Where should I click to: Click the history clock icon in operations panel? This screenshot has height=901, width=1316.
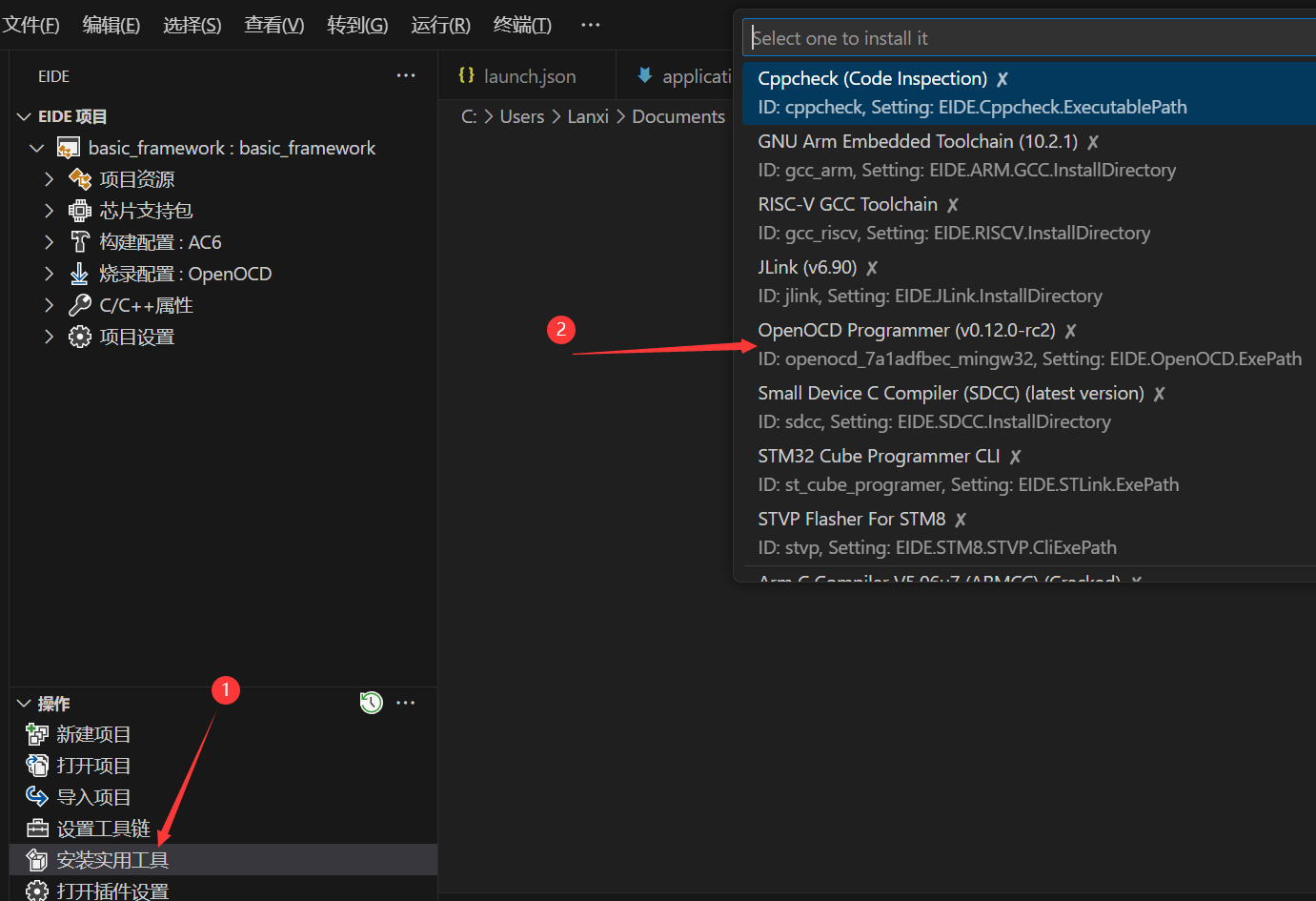371,703
